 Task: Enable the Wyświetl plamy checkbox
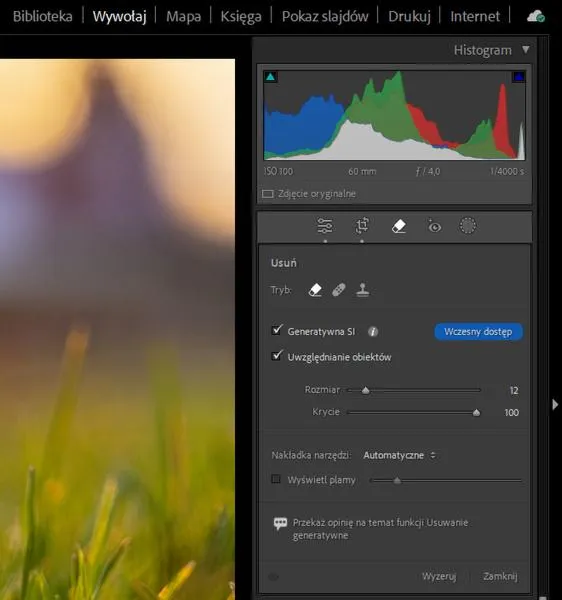tap(276, 479)
